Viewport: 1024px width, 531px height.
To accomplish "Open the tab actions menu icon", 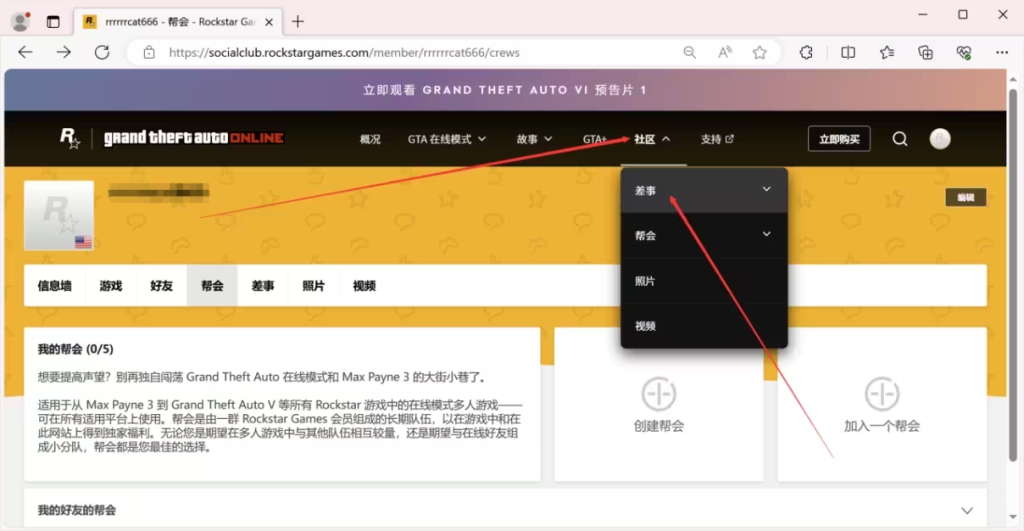I will click(53, 22).
